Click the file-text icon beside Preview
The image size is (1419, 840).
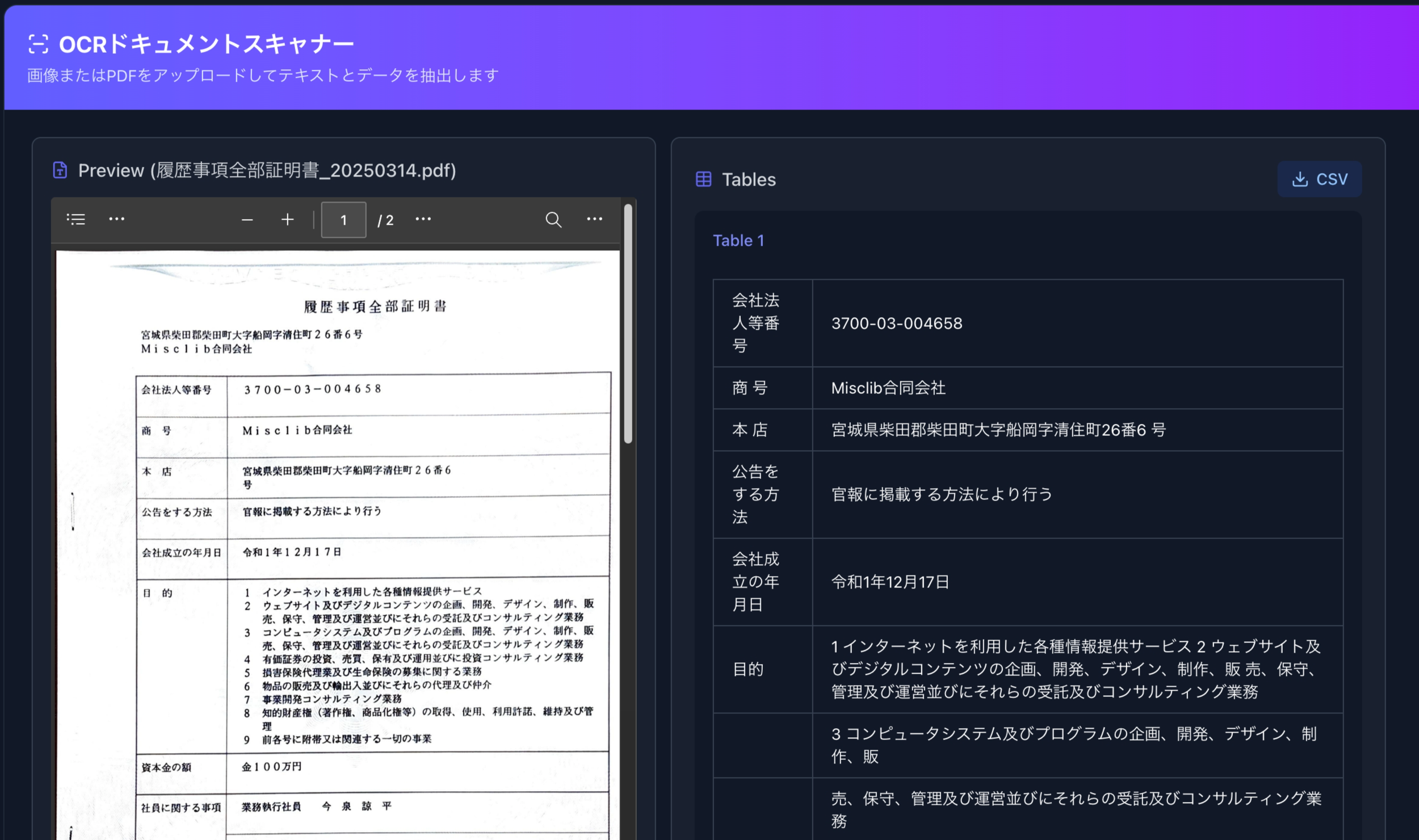(59, 170)
